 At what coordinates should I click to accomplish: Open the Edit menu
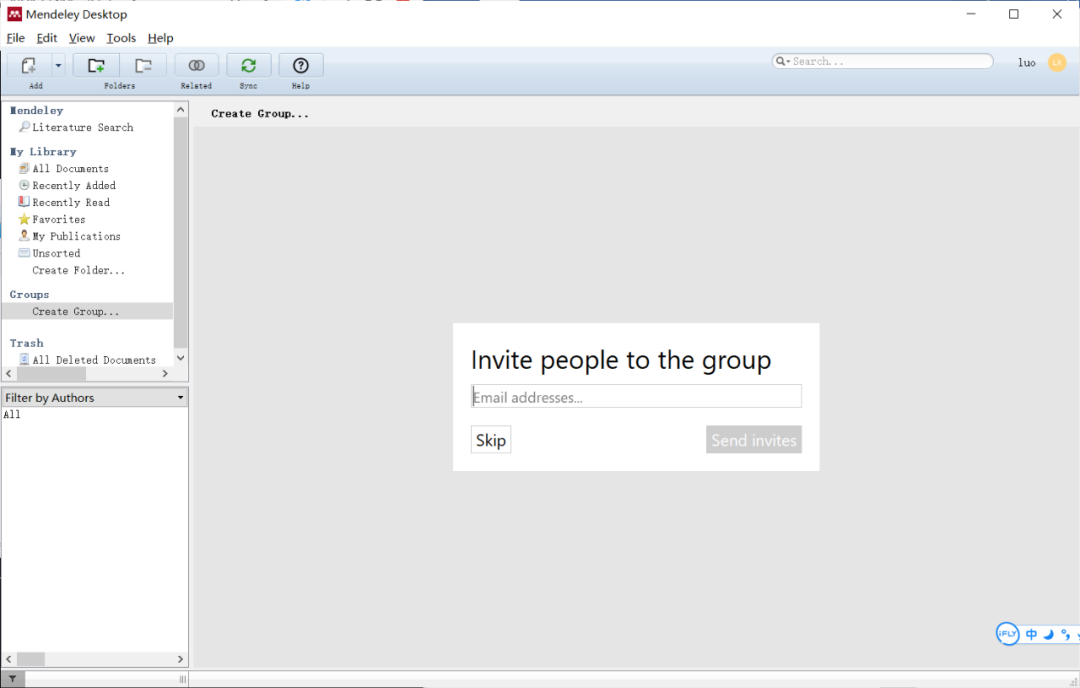coord(47,38)
